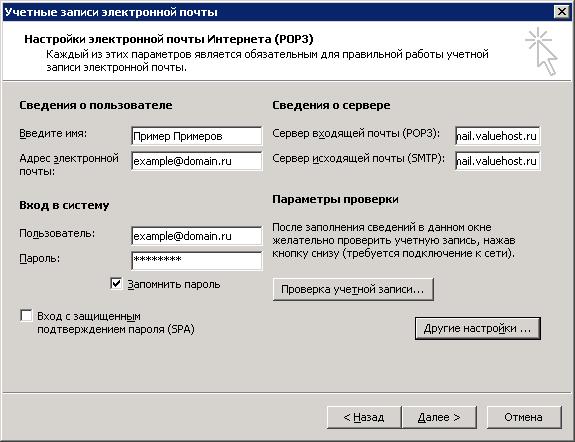This screenshot has width=575, height=442.
Task: Proceed with 'Далее >' button
Action: point(439,417)
